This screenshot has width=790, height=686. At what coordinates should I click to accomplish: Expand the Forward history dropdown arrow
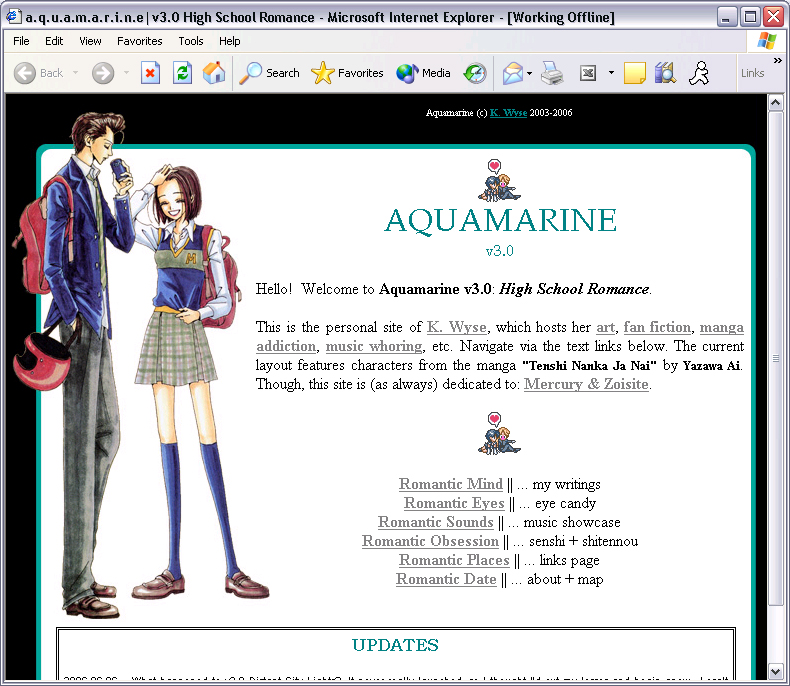[x=126, y=73]
